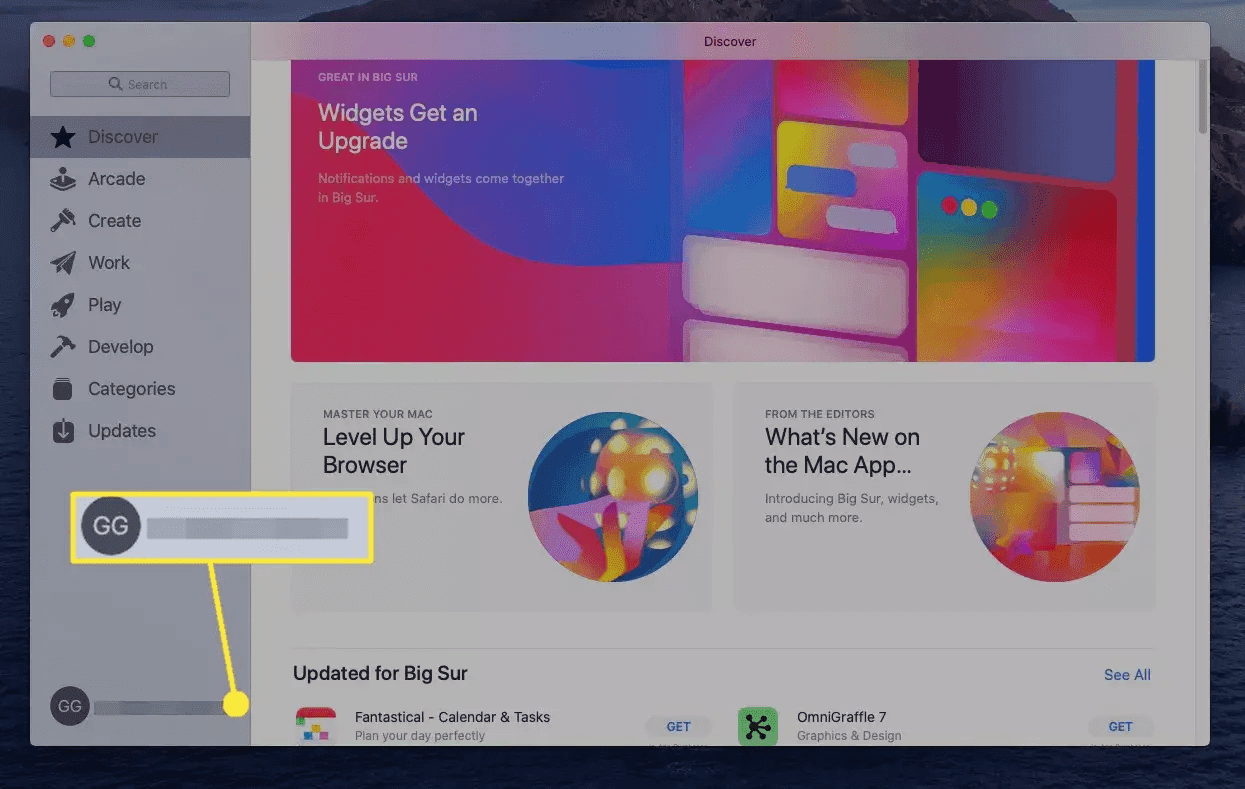Click the yellow minimize window button

(x=69, y=41)
